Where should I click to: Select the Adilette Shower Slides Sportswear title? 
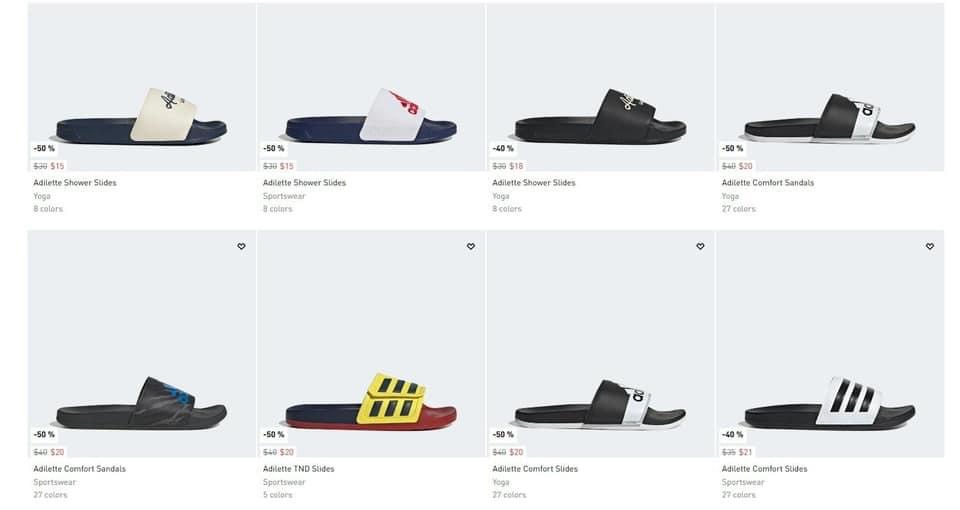pos(304,182)
